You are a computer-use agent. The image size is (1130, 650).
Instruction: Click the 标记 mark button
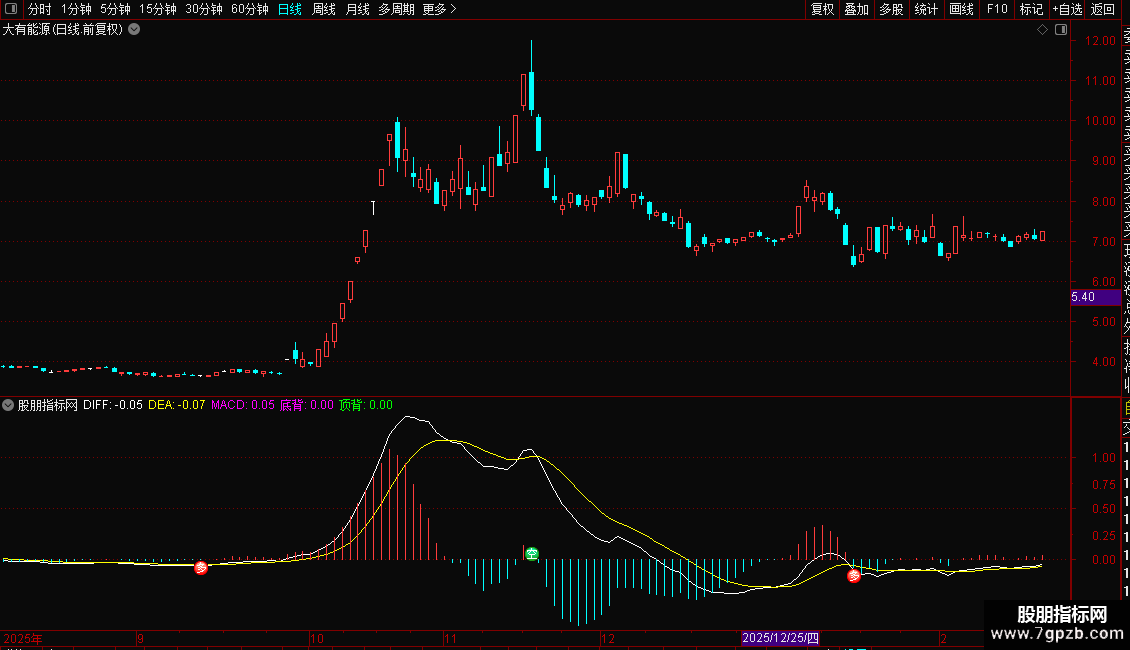[1031, 9]
